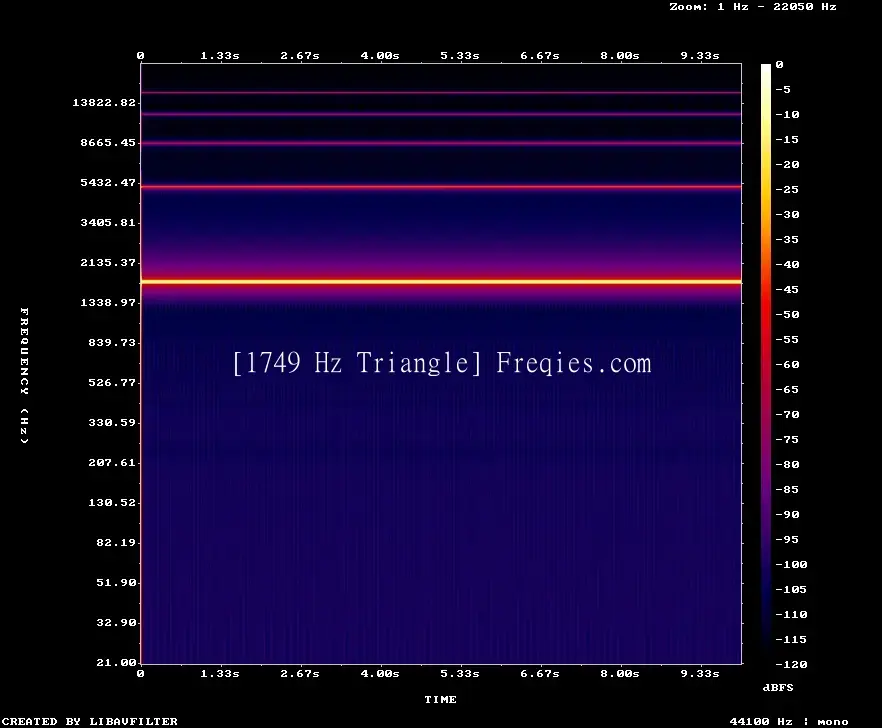Select the 8665.45 frequency label
The width and height of the screenshot is (882, 728).
pos(108,142)
